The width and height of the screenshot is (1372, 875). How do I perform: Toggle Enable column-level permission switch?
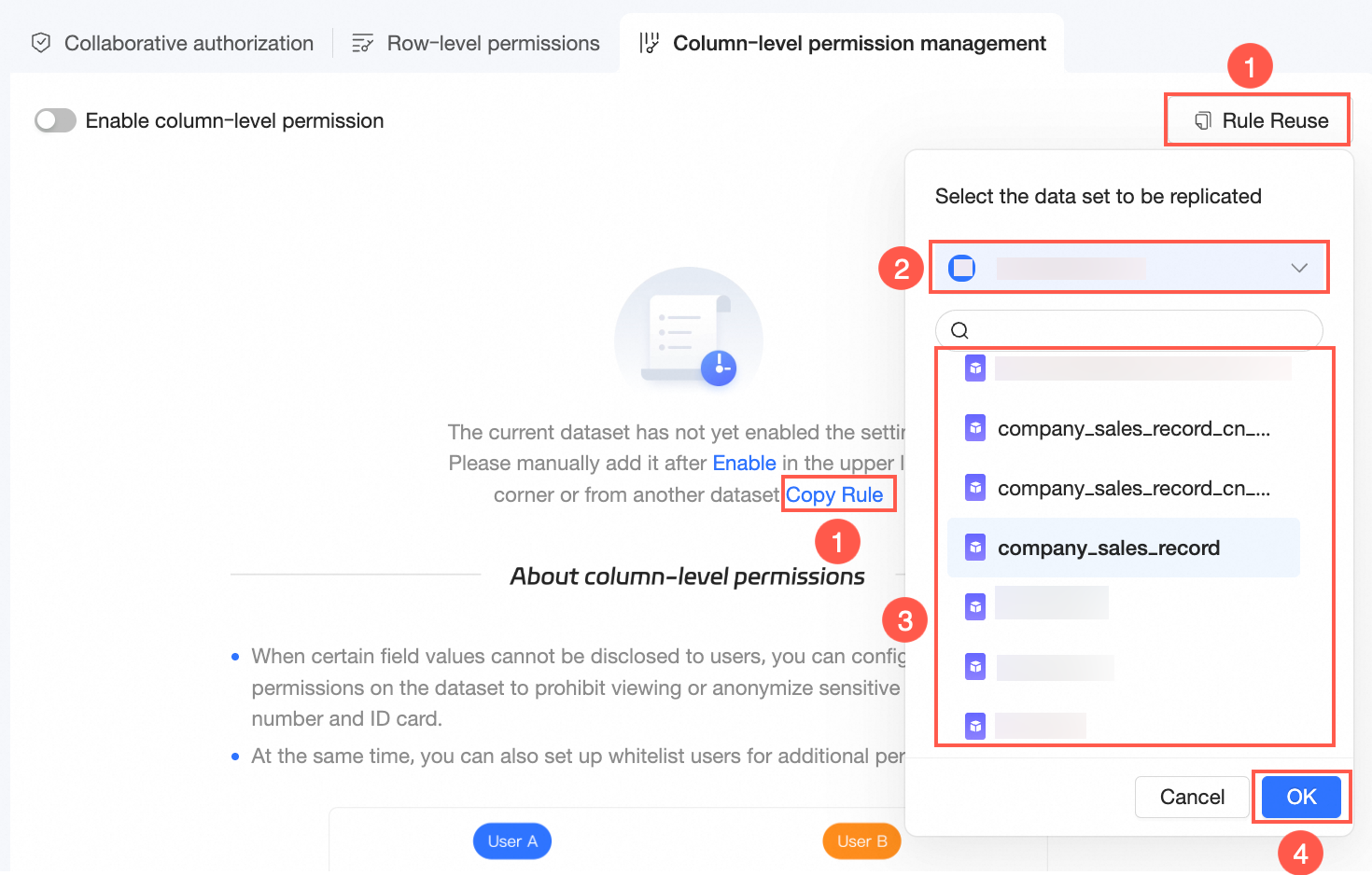click(55, 120)
